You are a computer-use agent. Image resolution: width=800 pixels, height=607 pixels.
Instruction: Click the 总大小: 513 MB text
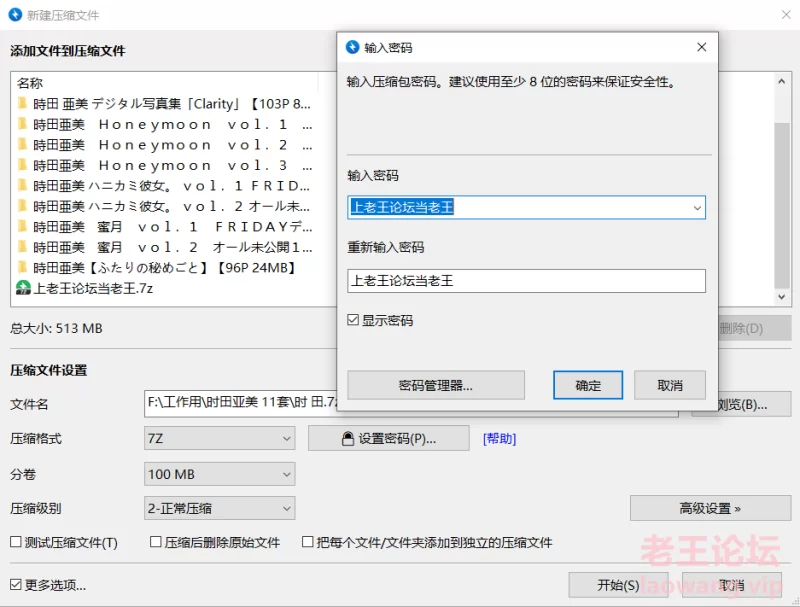click(x=56, y=328)
